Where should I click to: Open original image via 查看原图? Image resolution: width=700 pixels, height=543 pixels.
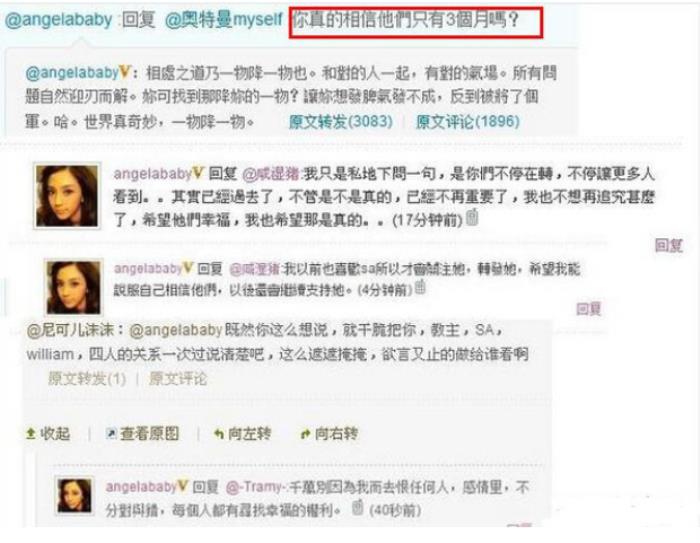[142, 434]
